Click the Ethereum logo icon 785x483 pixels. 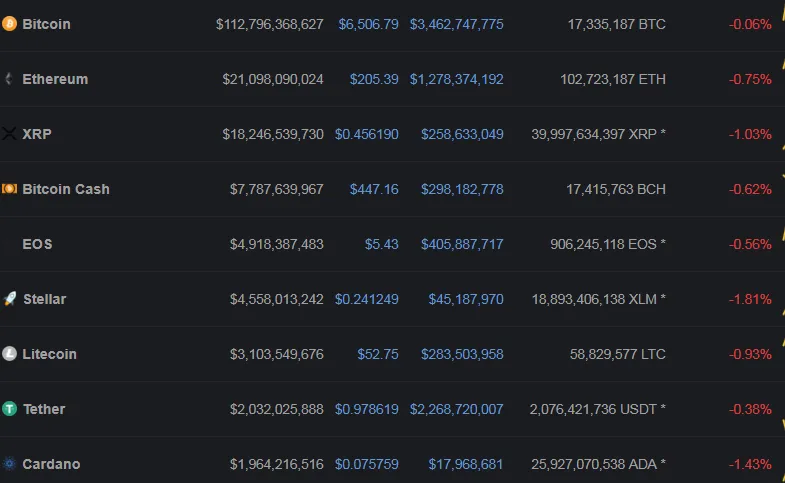tap(9, 79)
